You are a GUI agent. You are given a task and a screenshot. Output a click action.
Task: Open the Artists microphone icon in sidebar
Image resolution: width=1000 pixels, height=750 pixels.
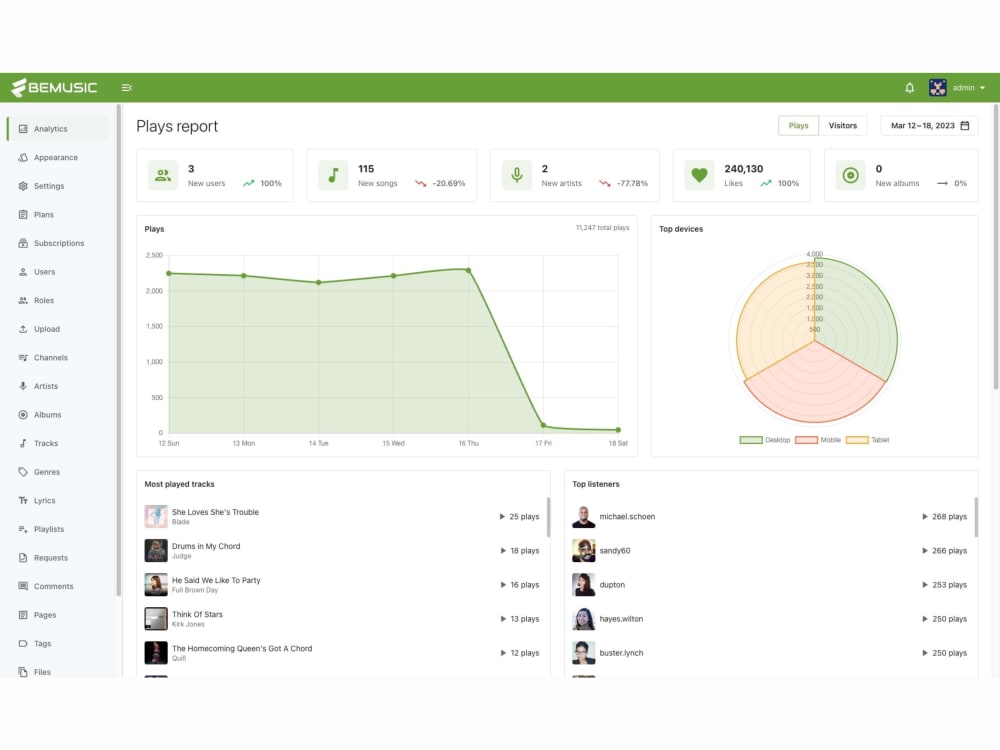[23, 386]
